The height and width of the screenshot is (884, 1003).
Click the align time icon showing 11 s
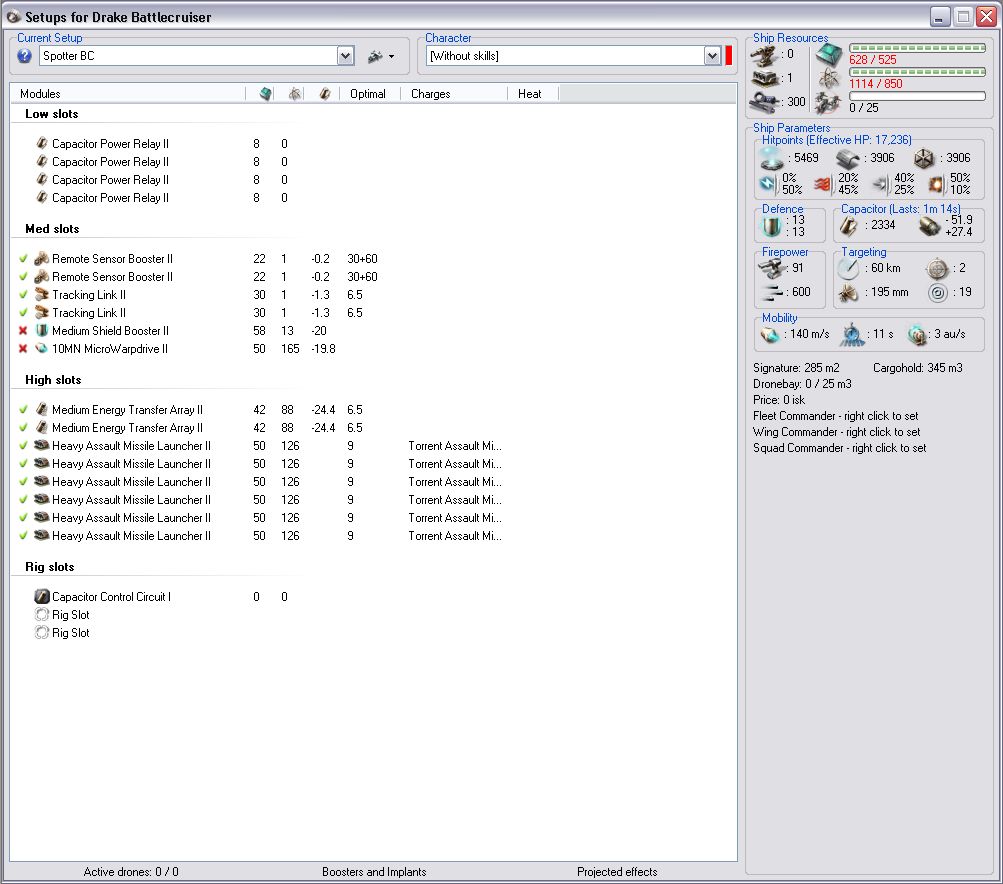[853, 335]
